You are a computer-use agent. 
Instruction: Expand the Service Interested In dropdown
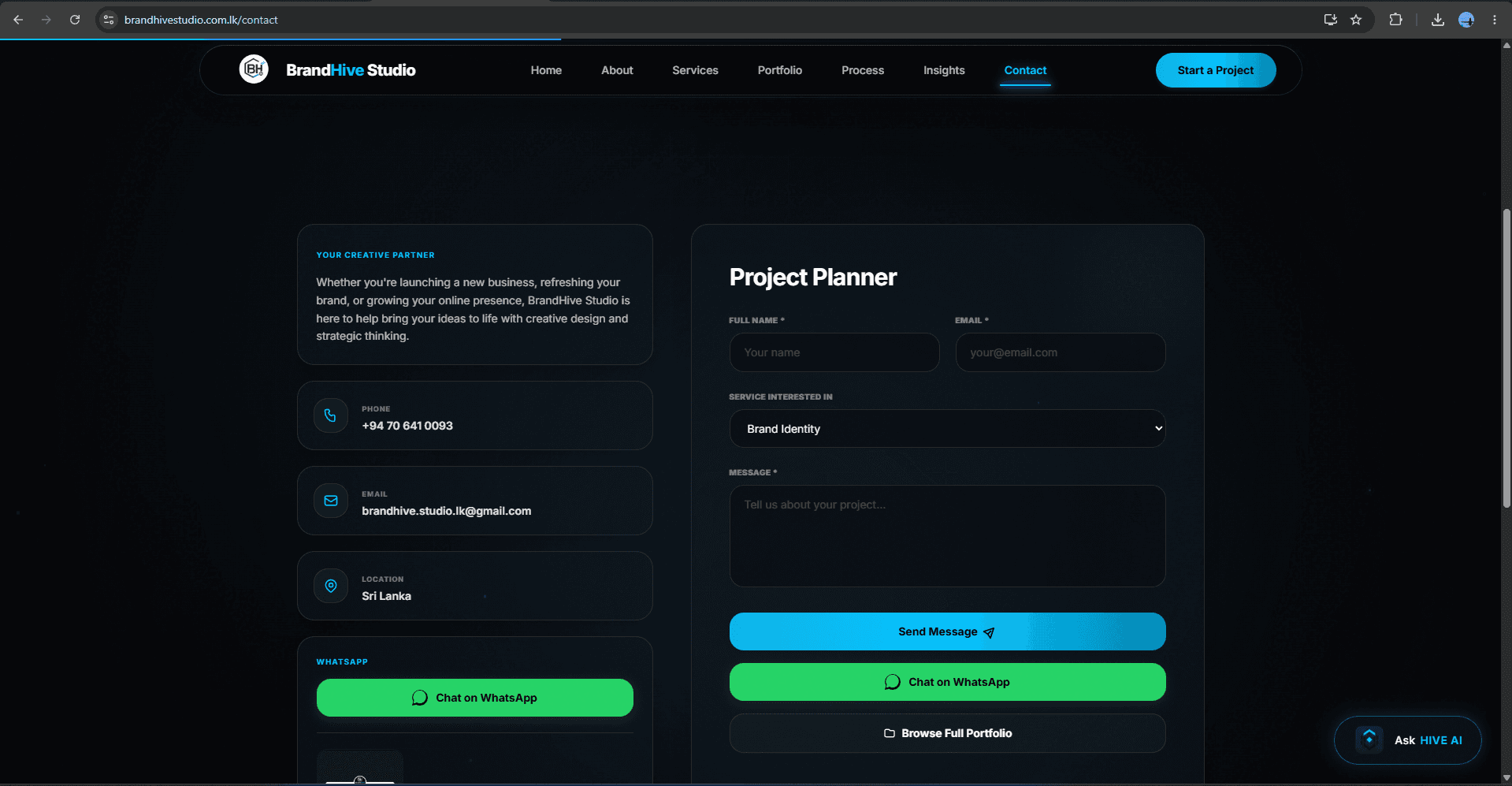947,428
